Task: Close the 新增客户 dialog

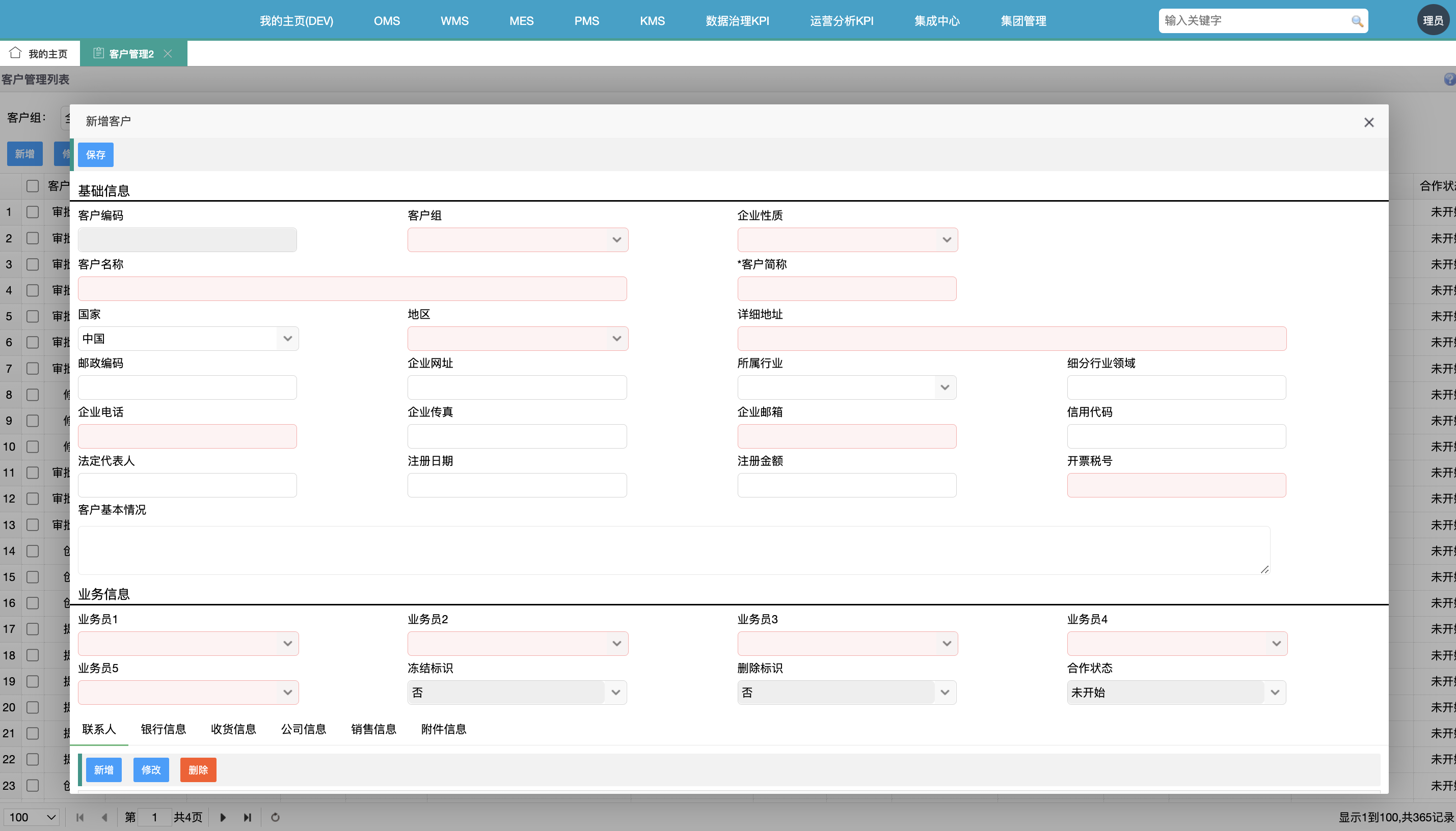Action: tap(1369, 122)
